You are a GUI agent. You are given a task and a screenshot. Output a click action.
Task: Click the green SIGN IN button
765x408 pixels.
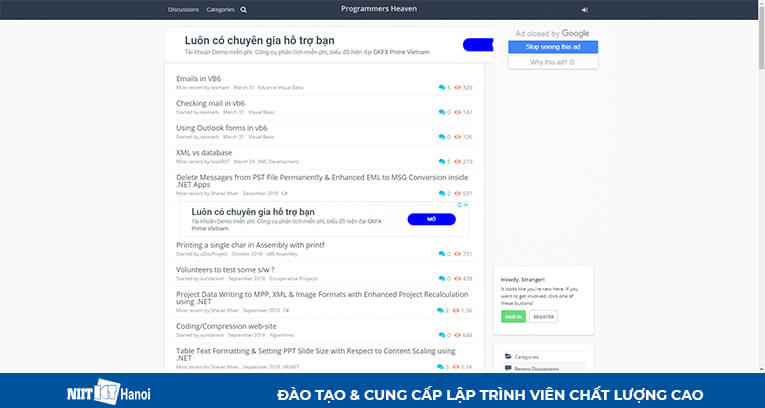513,317
